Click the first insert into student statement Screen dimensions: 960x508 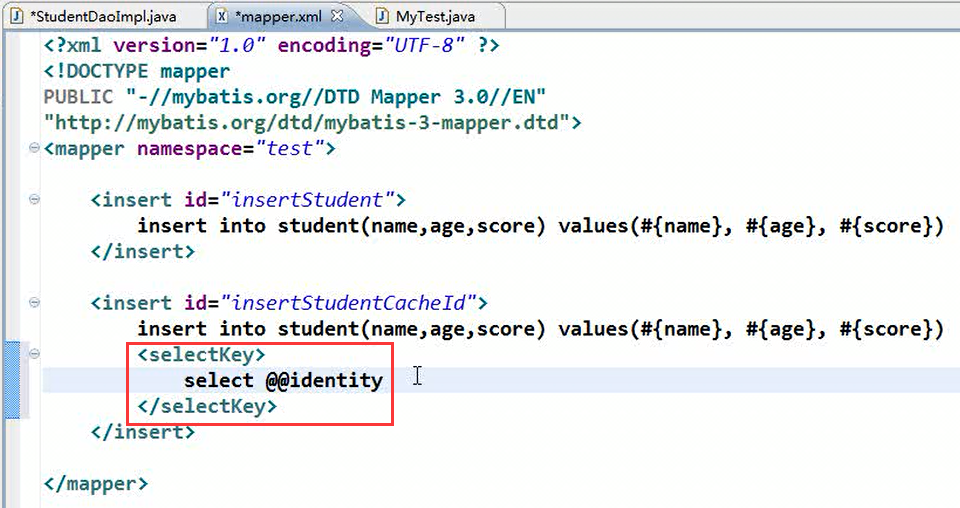pos(541,226)
